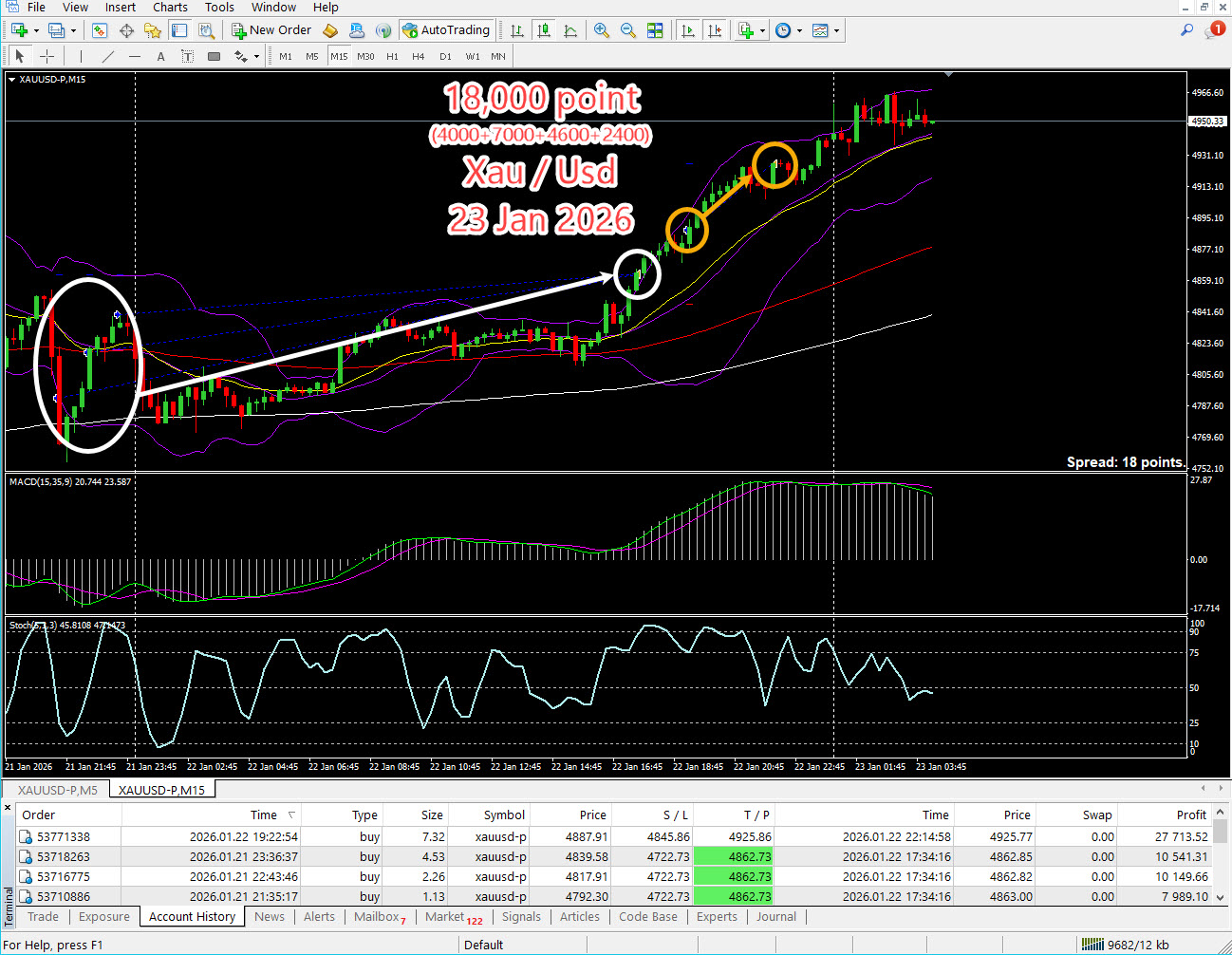
Task: Draw a vertical line with toolbar tool
Action: coord(81,56)
